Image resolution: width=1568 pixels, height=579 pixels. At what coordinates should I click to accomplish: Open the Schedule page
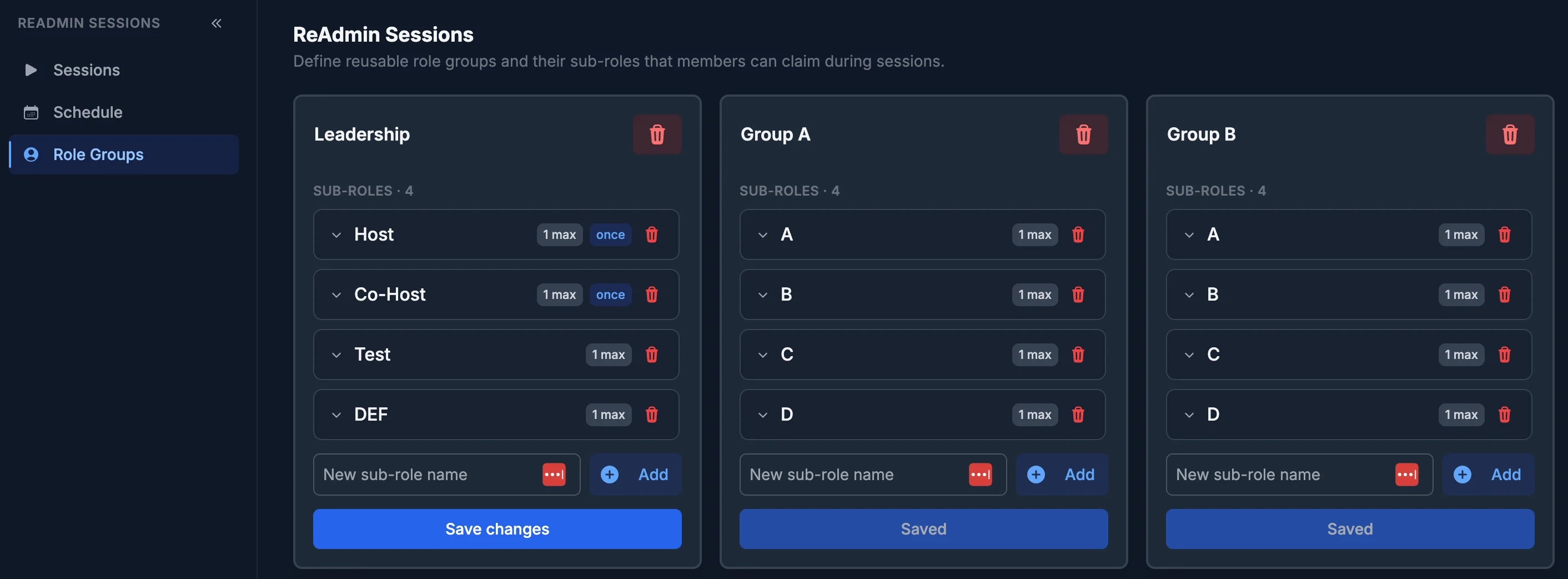point(124,112)
